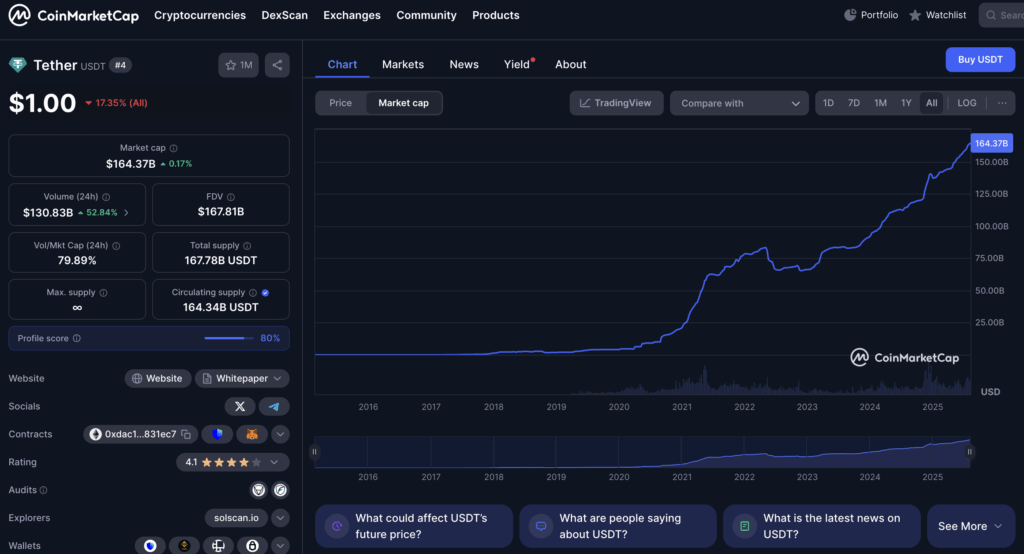Toggle LOG scale on chart
Image resolution: width=1024 pixels, height=554 pixels.
967,103
